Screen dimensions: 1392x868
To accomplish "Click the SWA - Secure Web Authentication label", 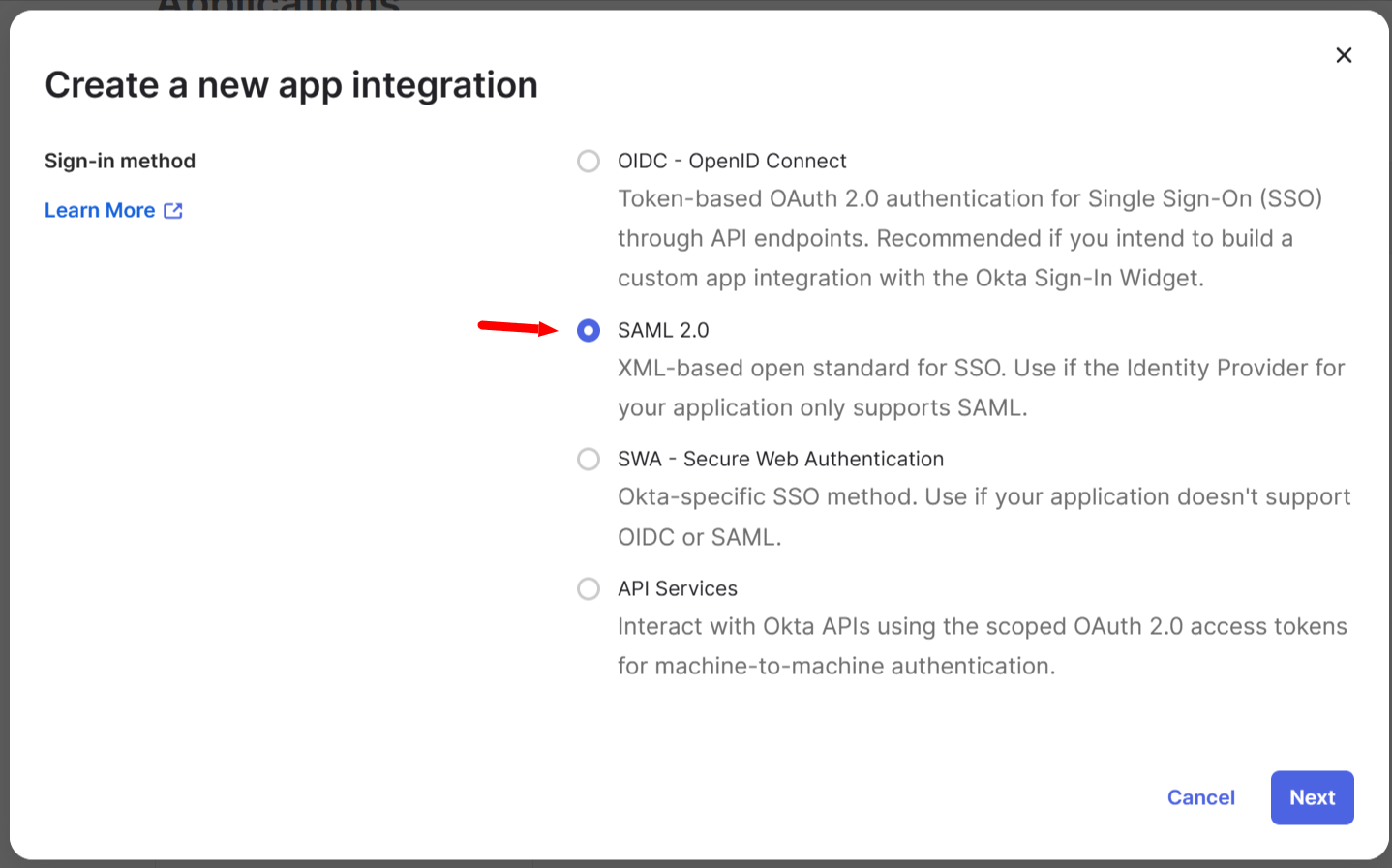I will [780, 459].
